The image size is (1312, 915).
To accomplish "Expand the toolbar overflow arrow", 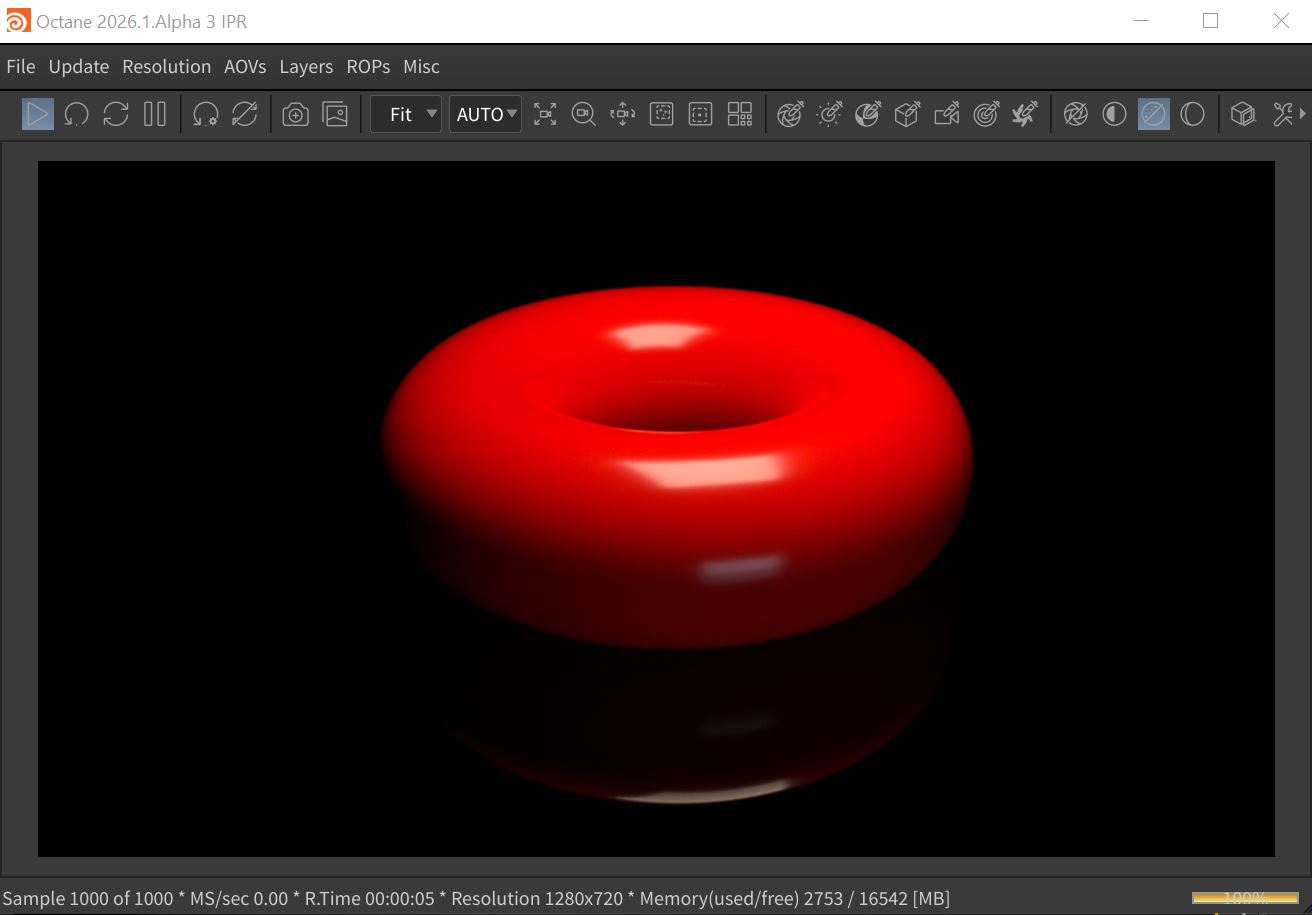I will [1302, 114].
